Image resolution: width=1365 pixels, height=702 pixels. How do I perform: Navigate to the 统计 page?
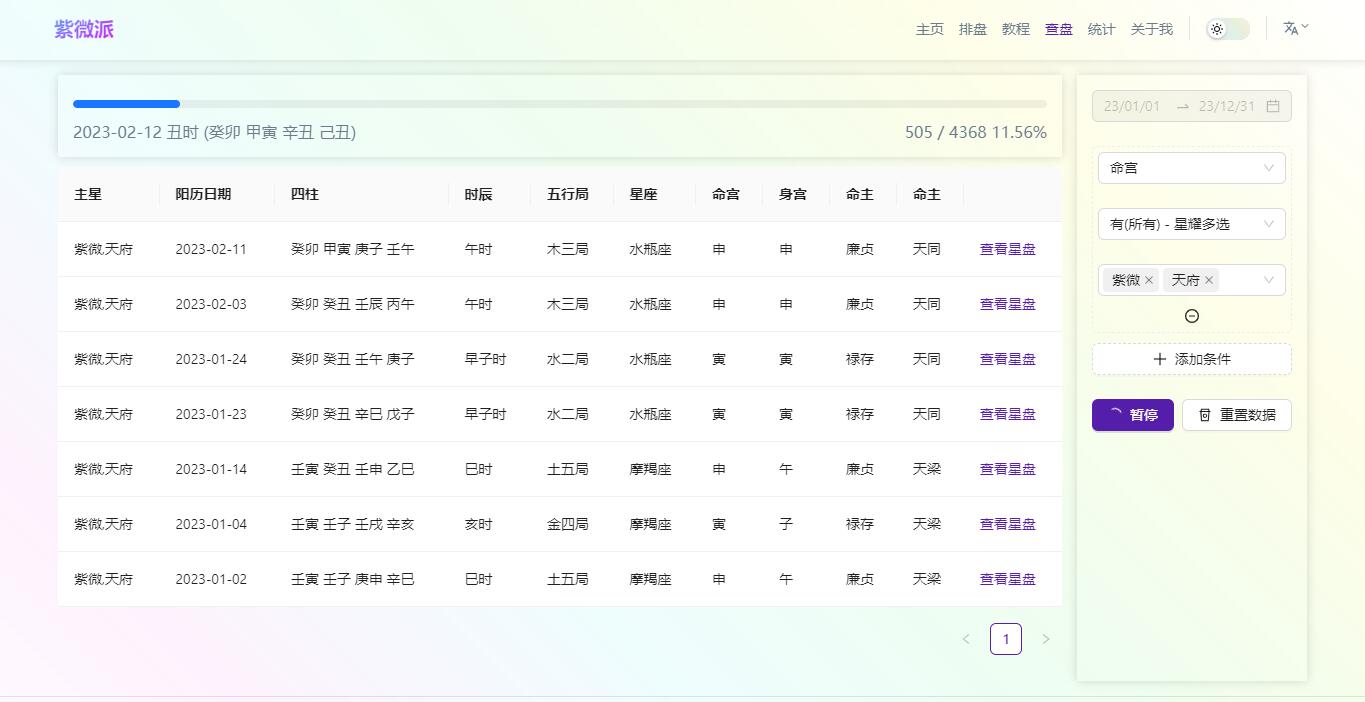click(x=1101, y=29)
